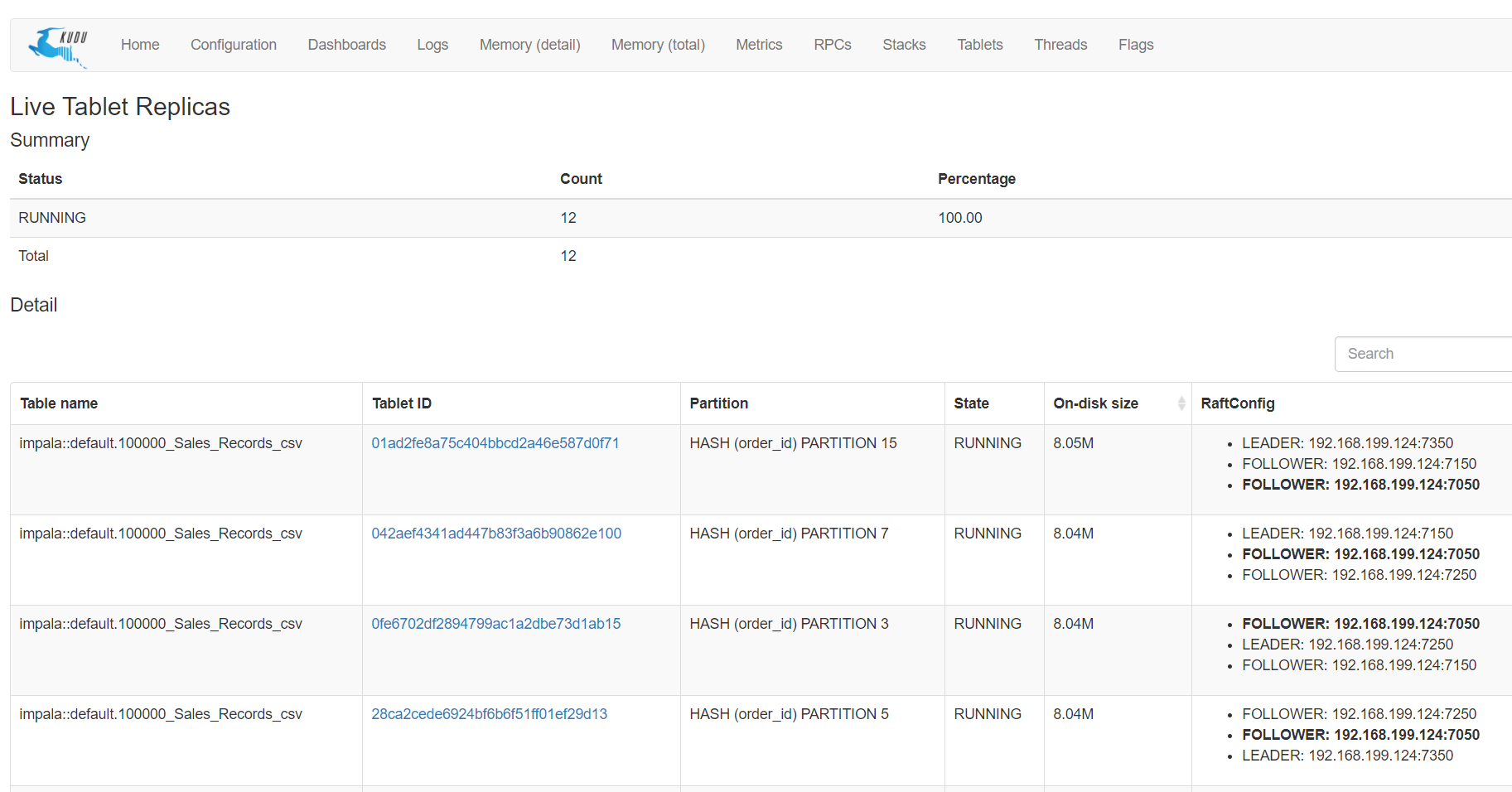Open tablet 28ca2cede6924bf6b6f51ff01ef29d13
This screenshot has width=1512, height=792.
[x=489, y=714]
